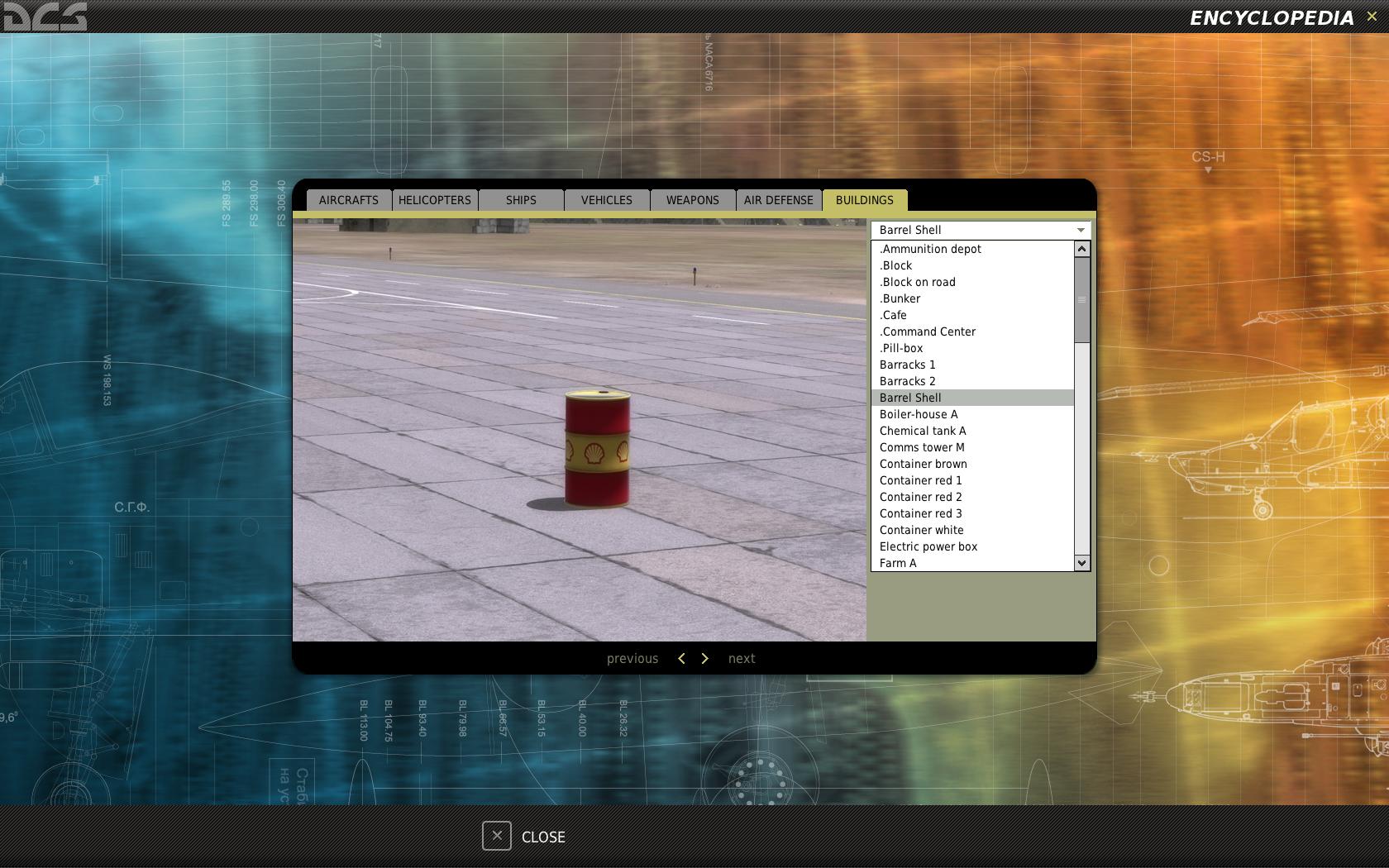Close the Encyclopedia with top-right X

pyautogui.click(x=1372, y=17)
